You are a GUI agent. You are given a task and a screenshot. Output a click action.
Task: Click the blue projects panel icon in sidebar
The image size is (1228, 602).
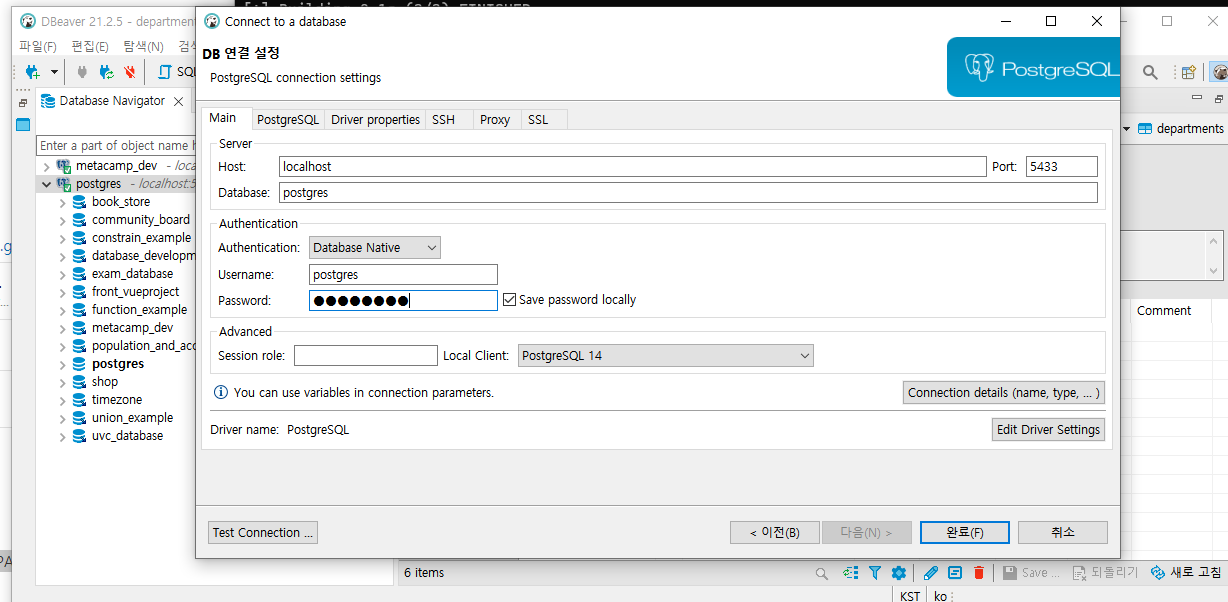(x=22, y=125)
